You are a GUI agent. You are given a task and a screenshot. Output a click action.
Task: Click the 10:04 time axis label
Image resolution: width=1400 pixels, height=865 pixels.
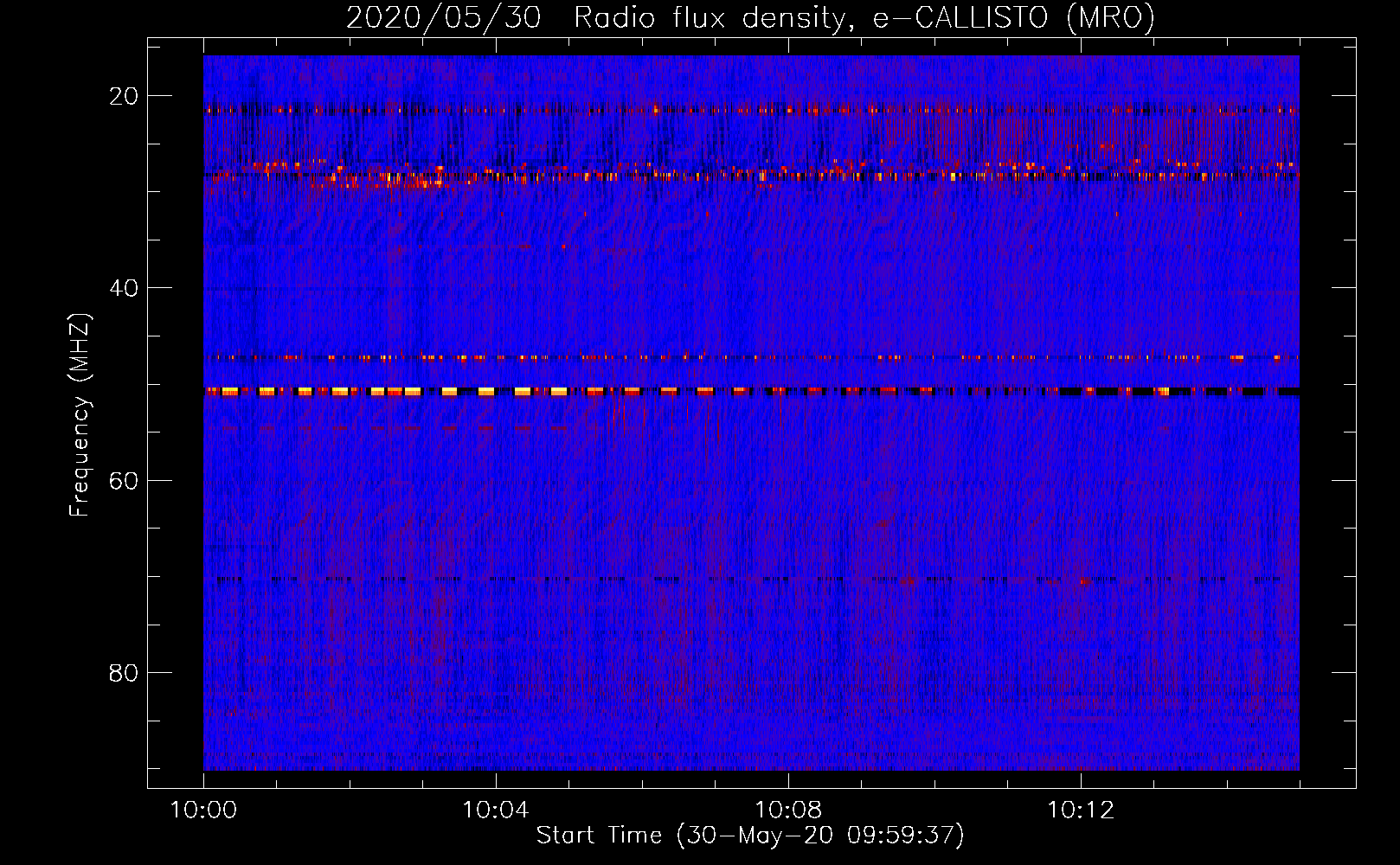click(x=495, y=811)
